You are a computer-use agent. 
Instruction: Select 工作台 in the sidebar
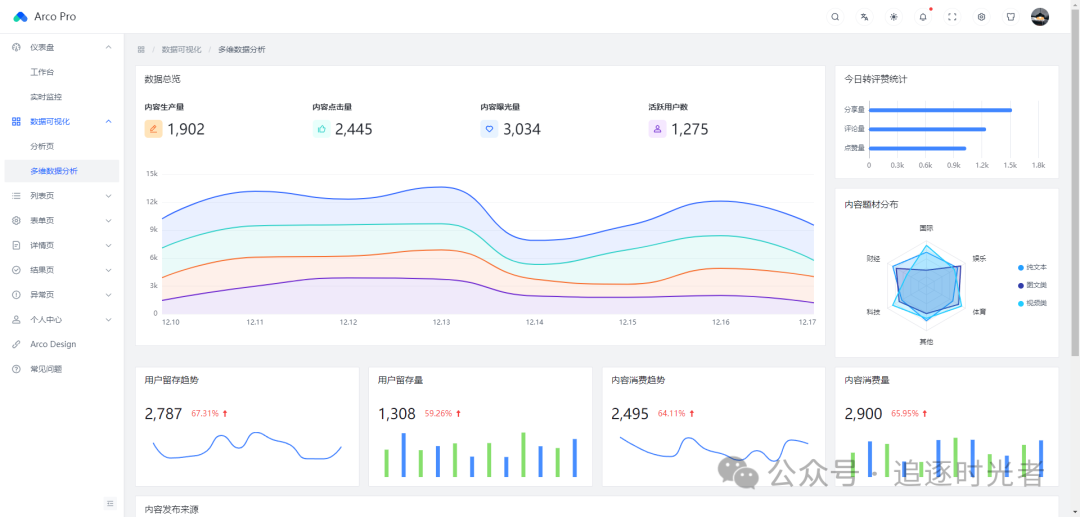(42, 72)
